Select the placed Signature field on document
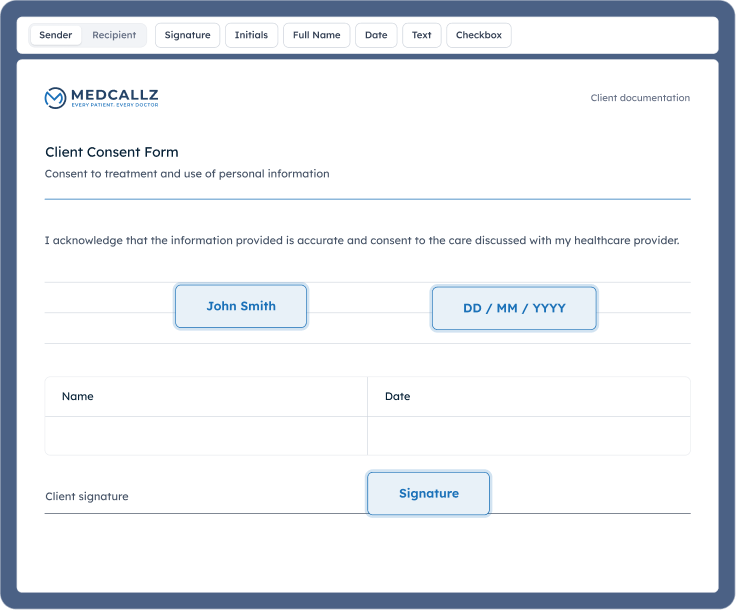The width and height of the screenshot is (736, 610). click(x=429, y=494)
